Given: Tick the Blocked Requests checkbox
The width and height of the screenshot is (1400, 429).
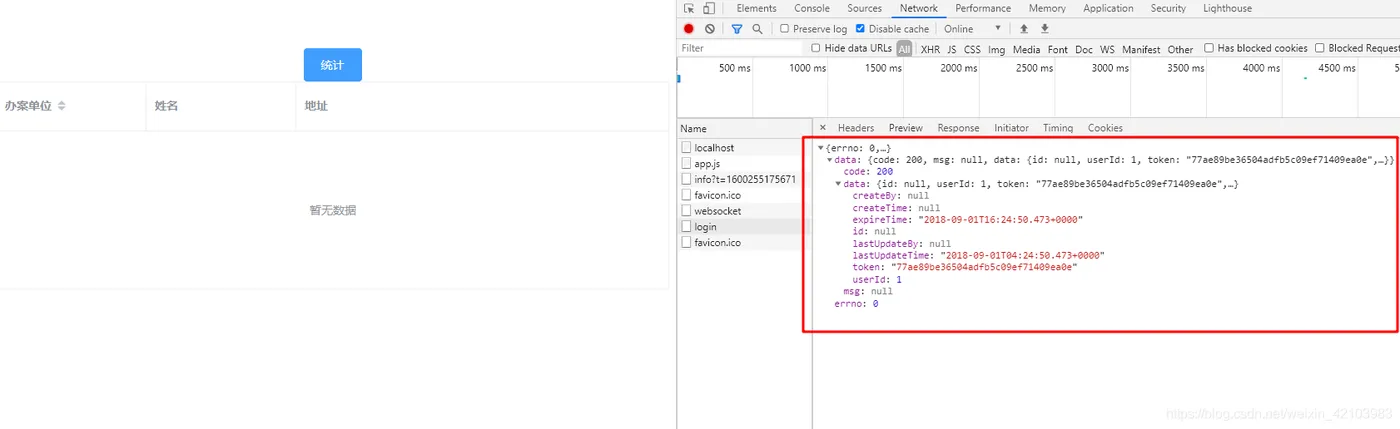Looking at the screenshot, I should click(x=1320, y=48).
